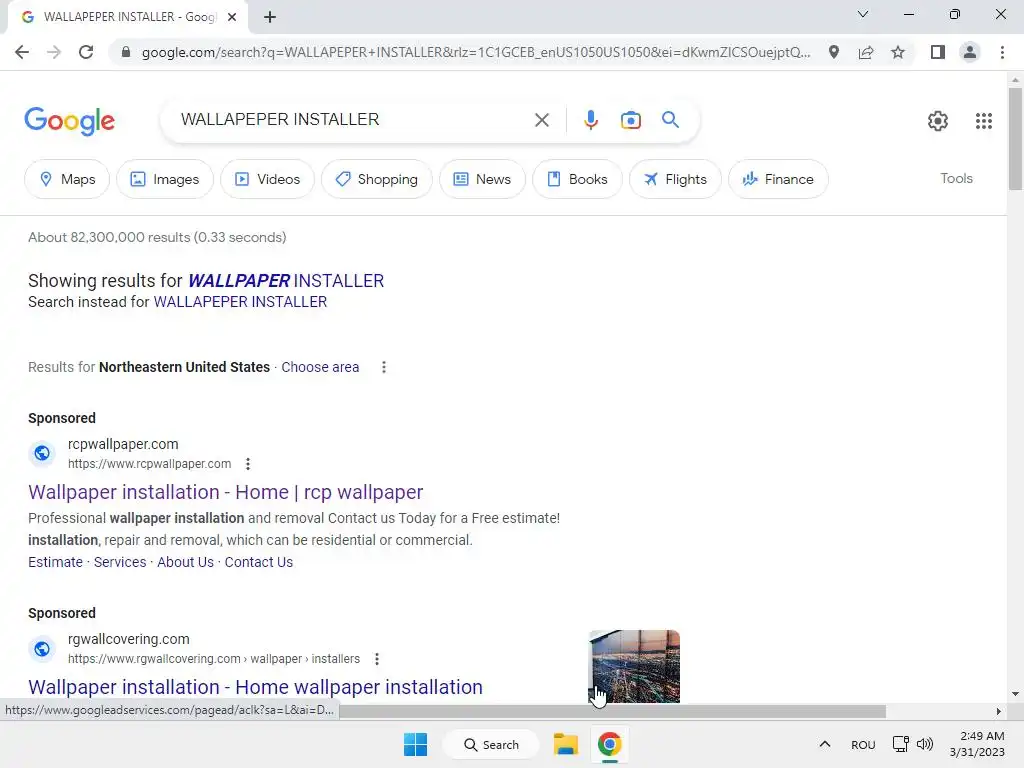1024x768 pixels.
Task: Open Wallpaper installation - Home | rcp wallpaper
Action: click(x=225, y=492)
